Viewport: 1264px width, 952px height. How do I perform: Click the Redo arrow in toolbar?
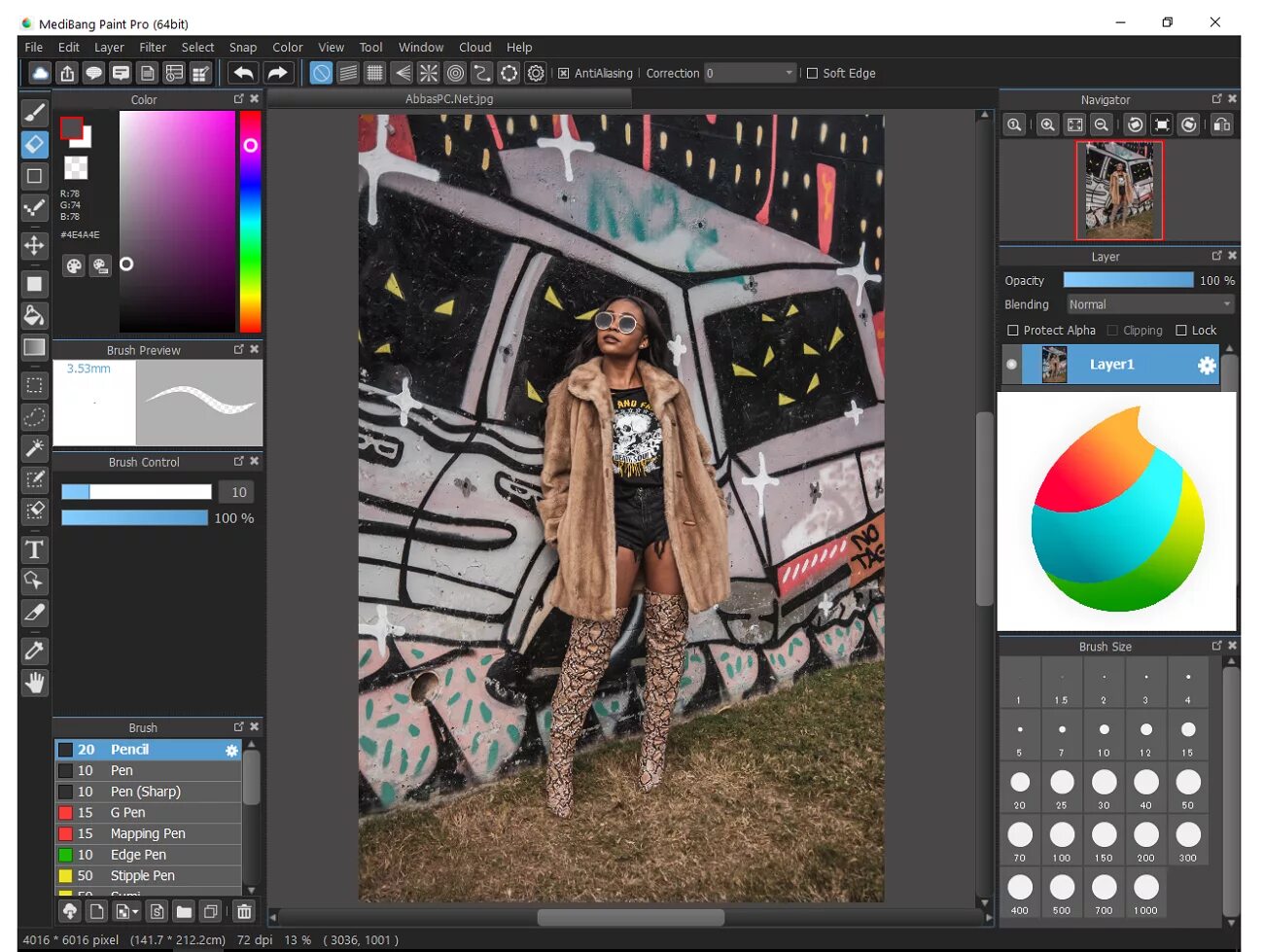(x=278, y=73)
